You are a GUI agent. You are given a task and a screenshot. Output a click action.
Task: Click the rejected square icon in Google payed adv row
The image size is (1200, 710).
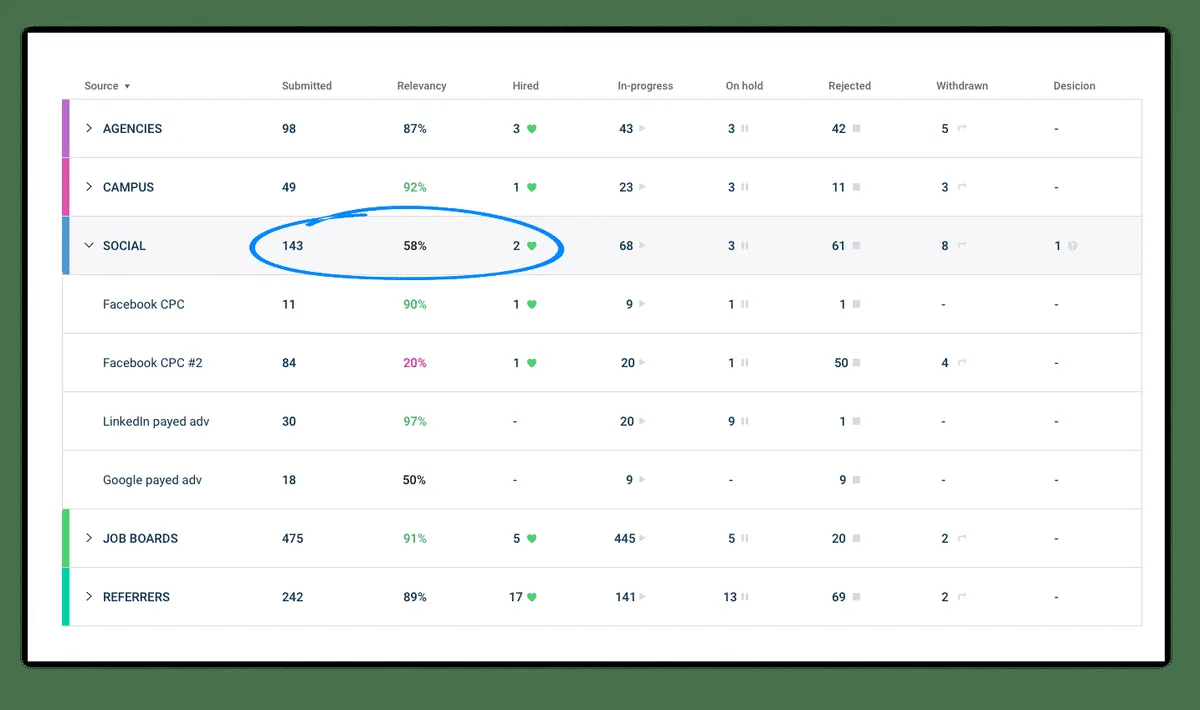click(x=856, y=480)
